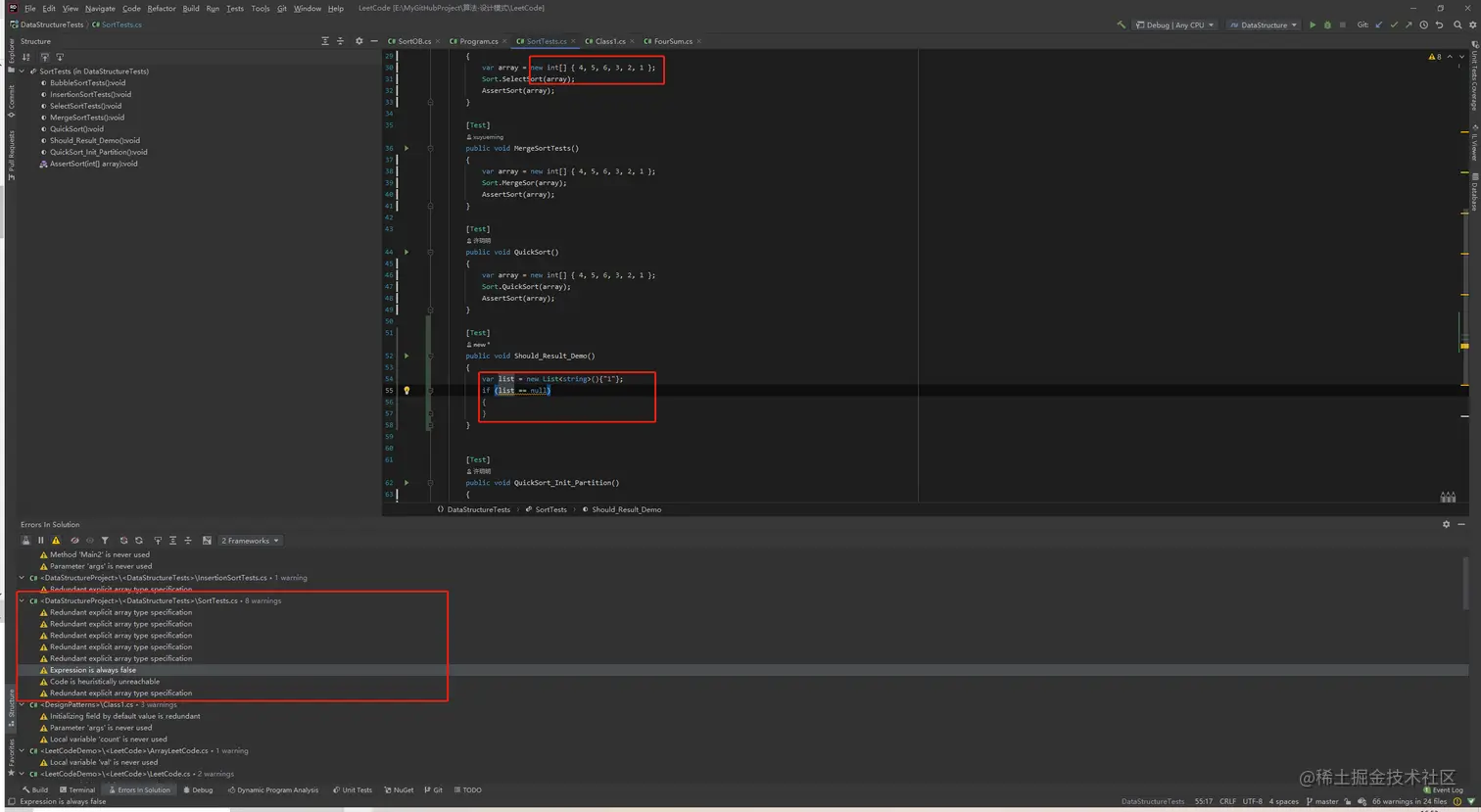
Task: Collapse InsertionSortTests.cs warning group
Action: [23, 578]
